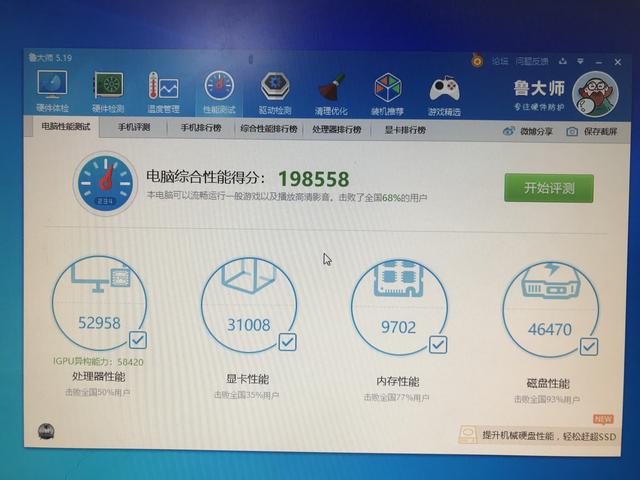The width and height of the screenshot is (640, 480).
Task: Click the 内存性能 label
Action: (398, 381)
